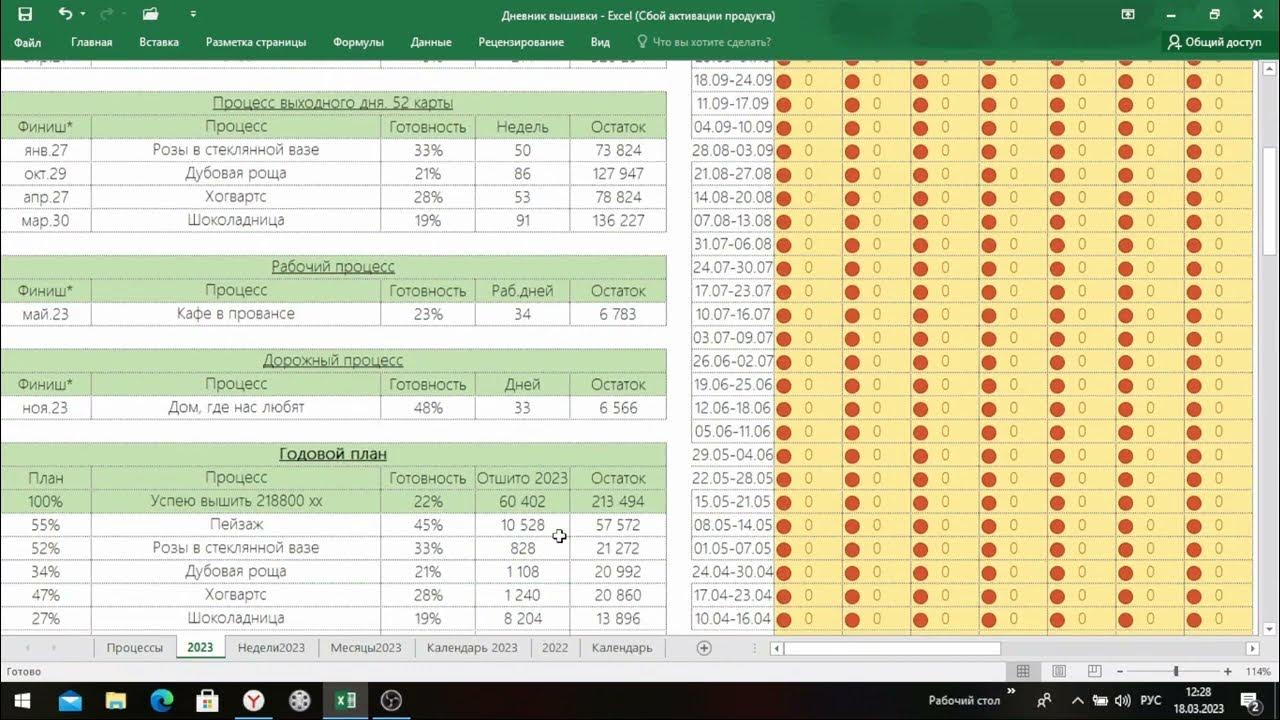
Task: Click next sheet navigation arrow
Action: (54, 648)
